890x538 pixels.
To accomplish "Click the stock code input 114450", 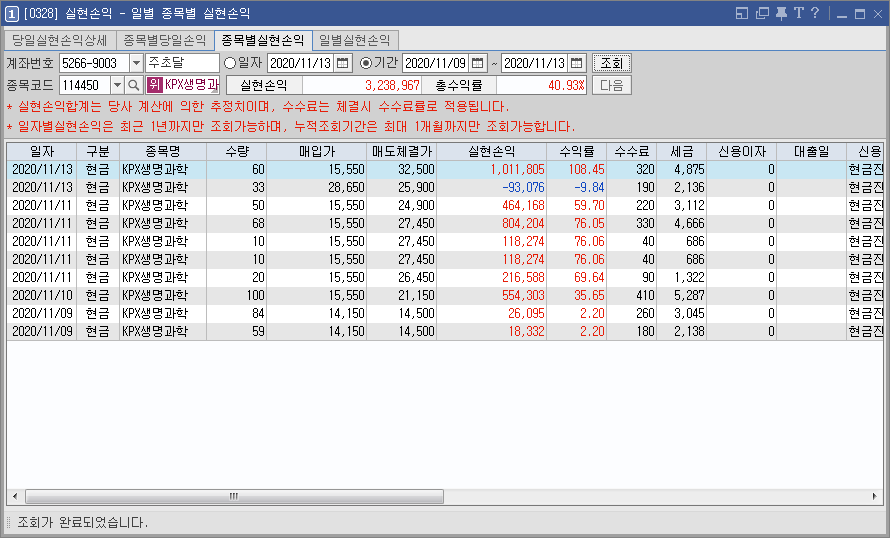I will [x=85, y=85].
